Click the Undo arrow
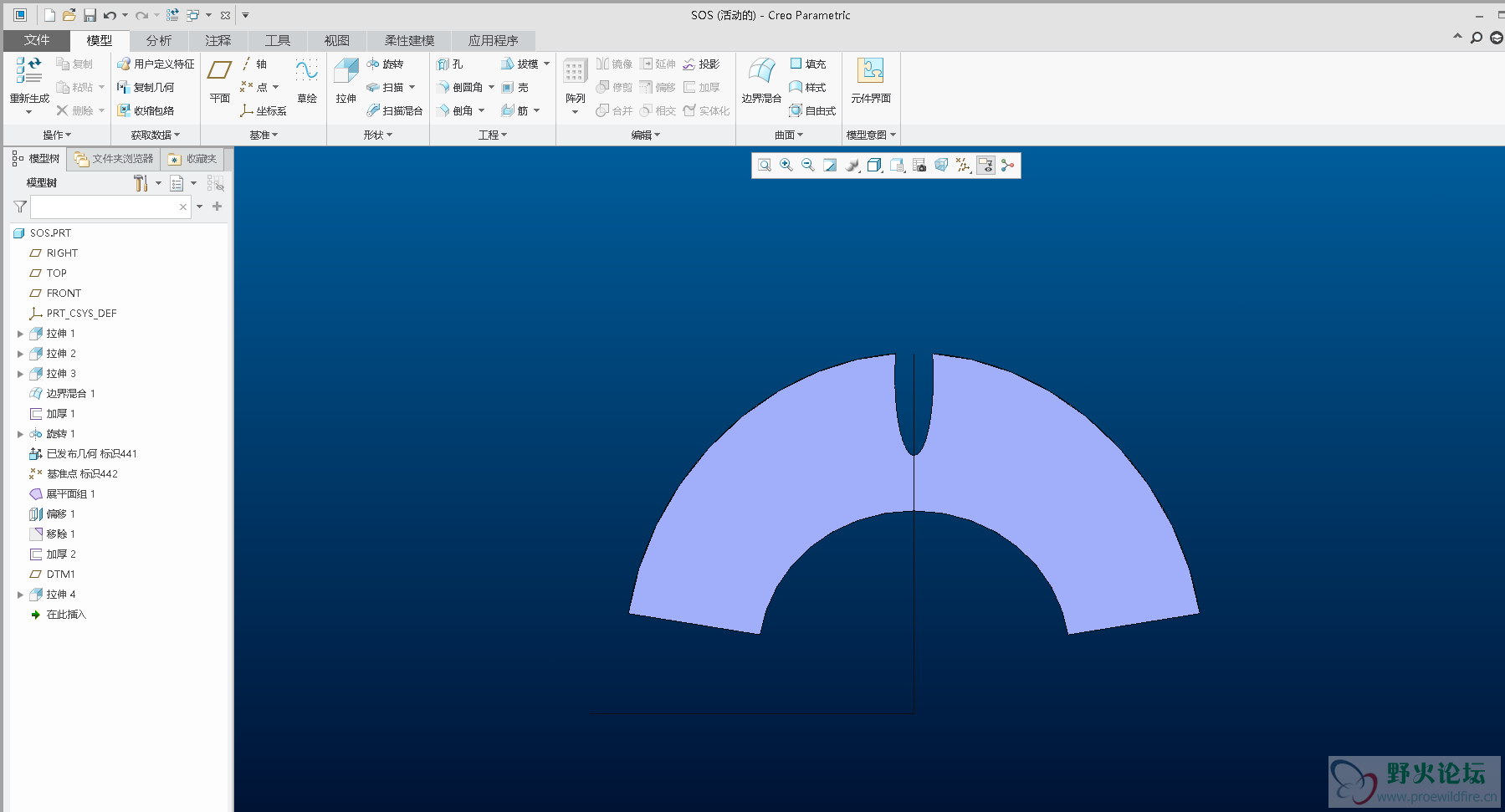This screenshot has height=812, width=1505. click(110, 15)
